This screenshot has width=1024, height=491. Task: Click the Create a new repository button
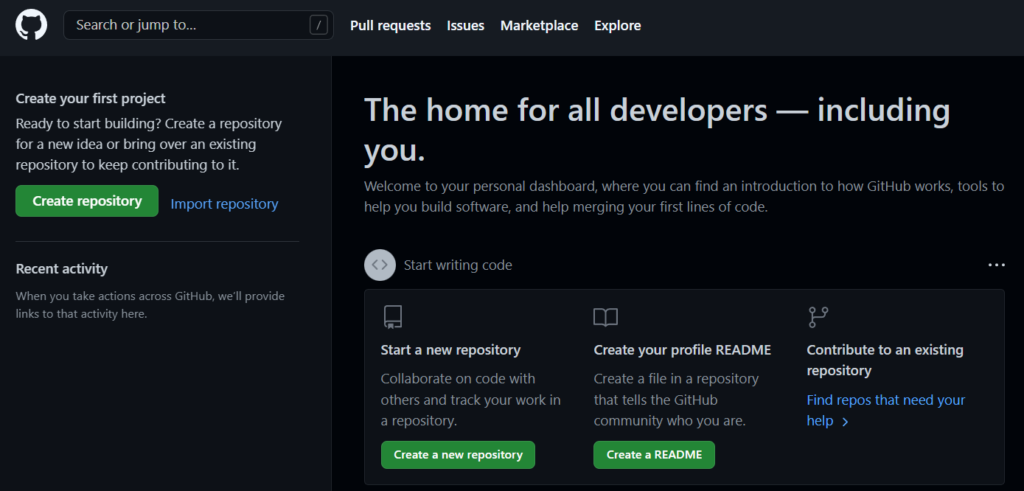[458, 455]
